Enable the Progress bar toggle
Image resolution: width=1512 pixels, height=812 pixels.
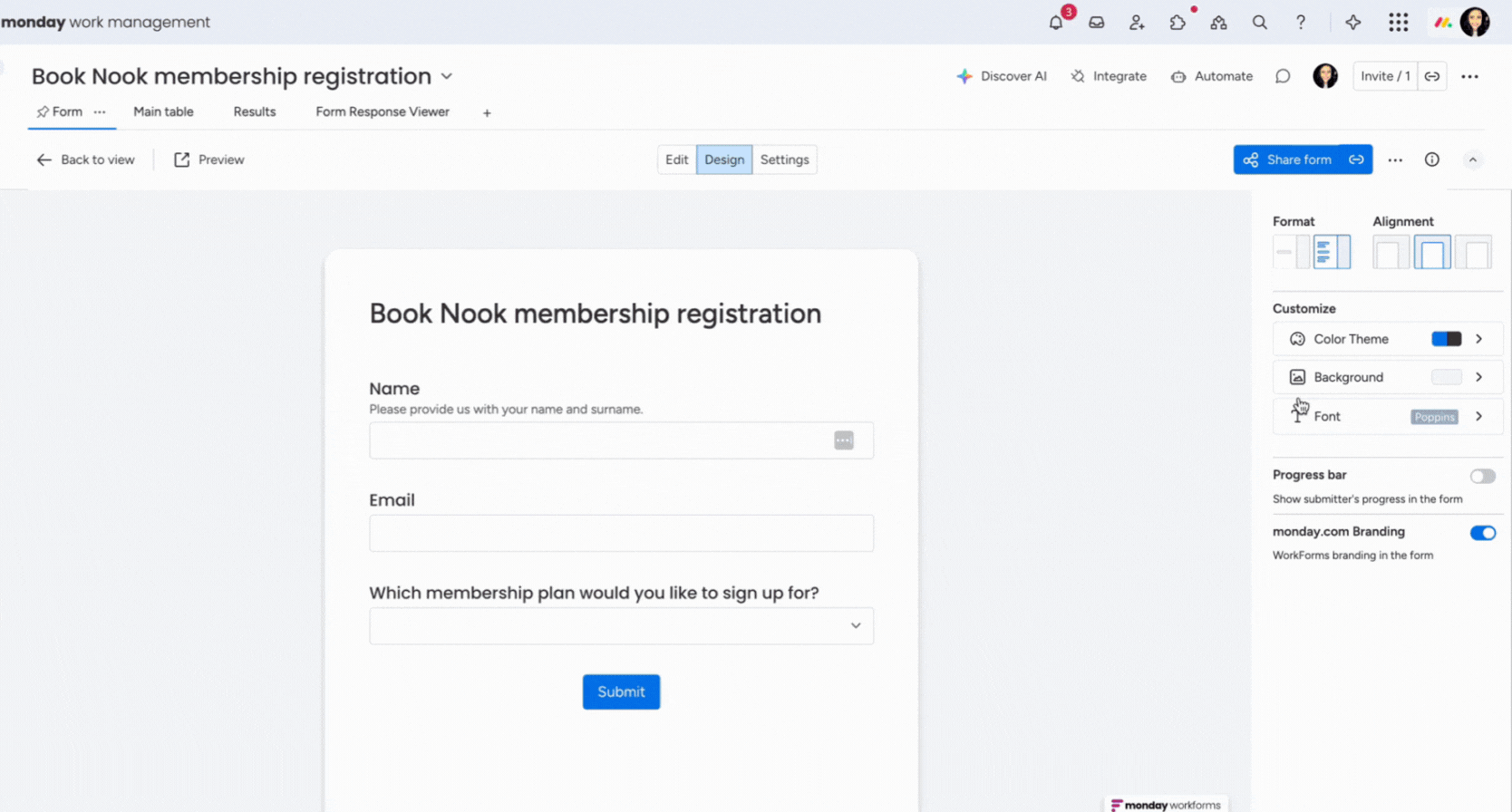point(1483,476)
